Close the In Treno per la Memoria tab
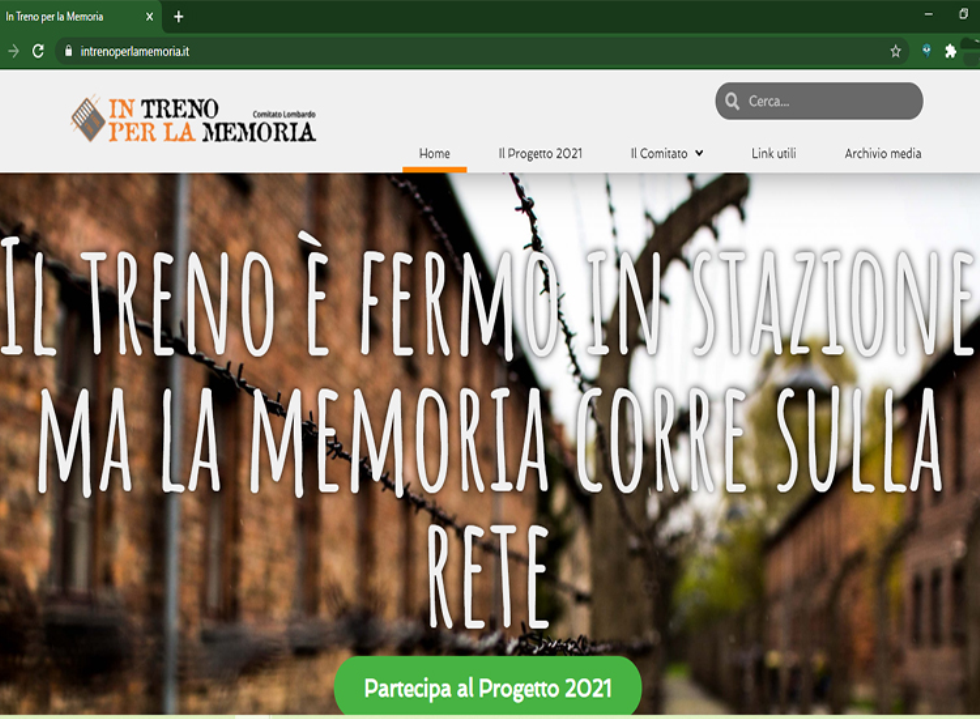The width and height of the screenshot is (980, 719). point(149,17)
